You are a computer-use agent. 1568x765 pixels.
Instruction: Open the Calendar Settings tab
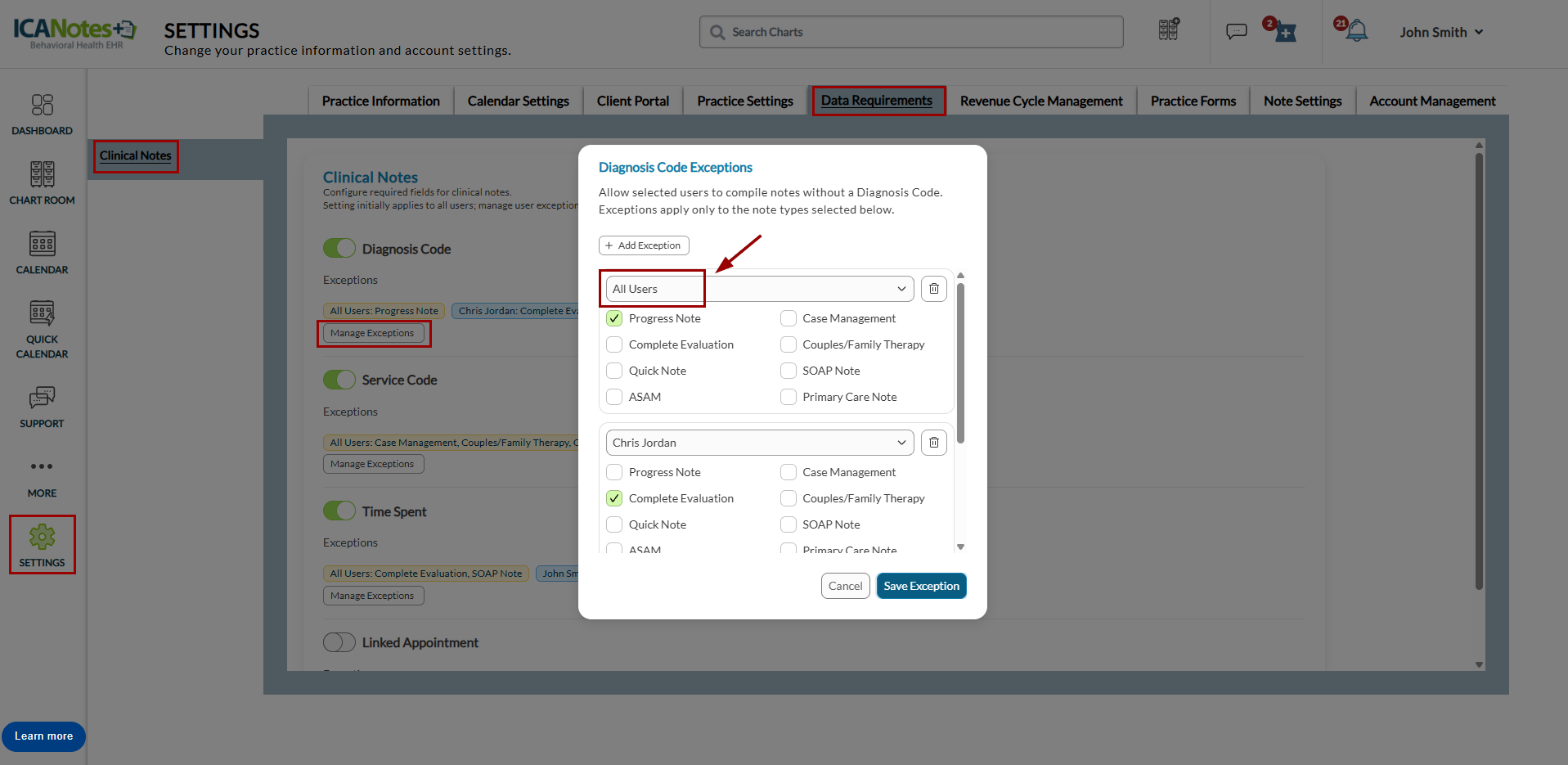[518, 101]
